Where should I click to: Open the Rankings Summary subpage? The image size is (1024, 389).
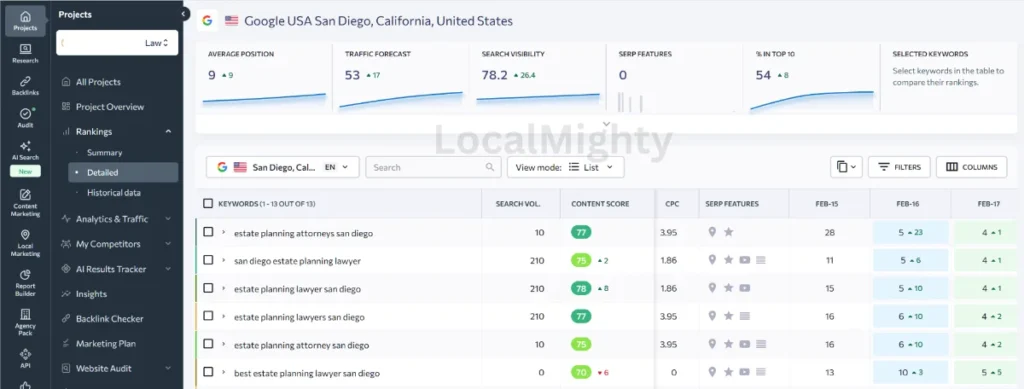point(104,153)
